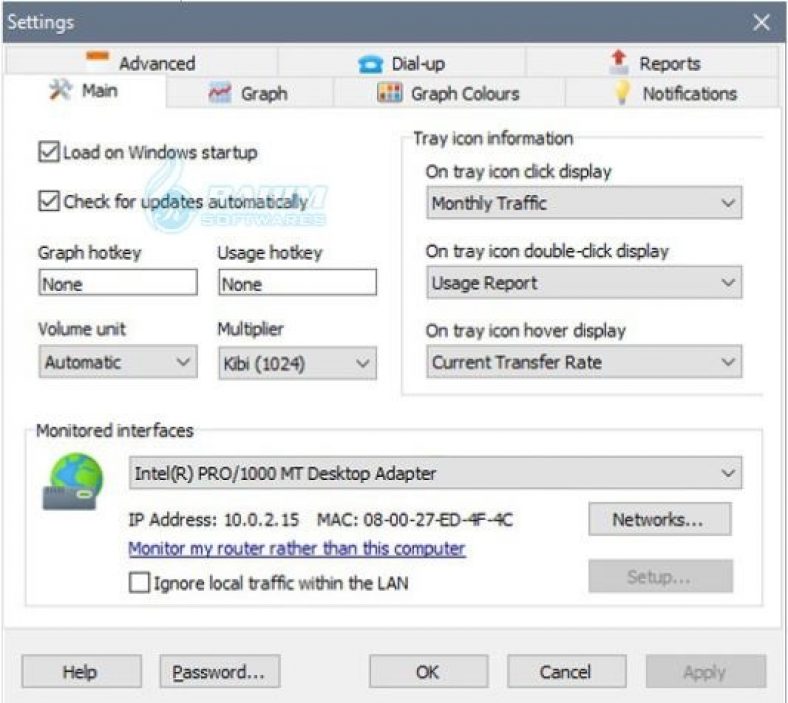Click the Help button
This screenshot has height=703, width=788.
81,671
